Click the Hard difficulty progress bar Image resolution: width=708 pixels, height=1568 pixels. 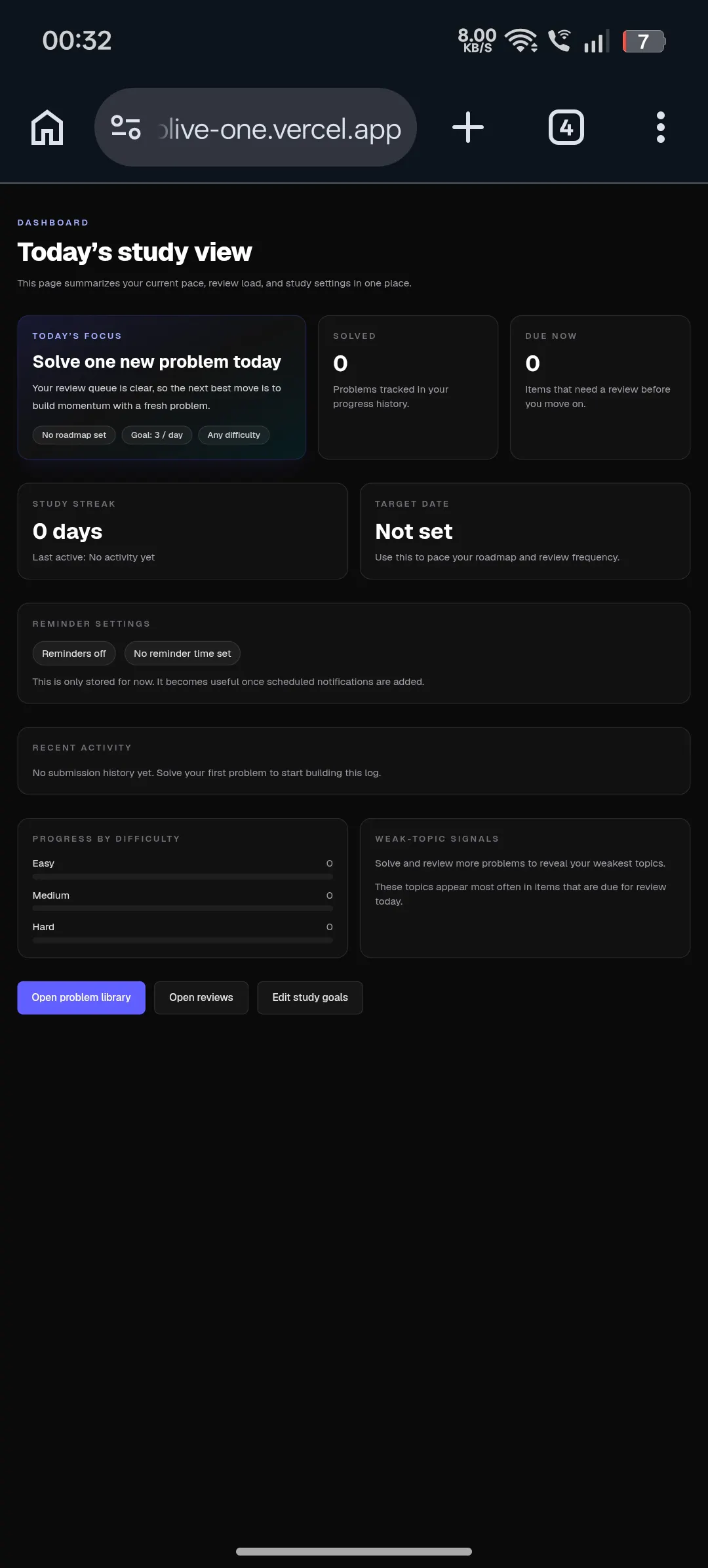click(183, 940)
